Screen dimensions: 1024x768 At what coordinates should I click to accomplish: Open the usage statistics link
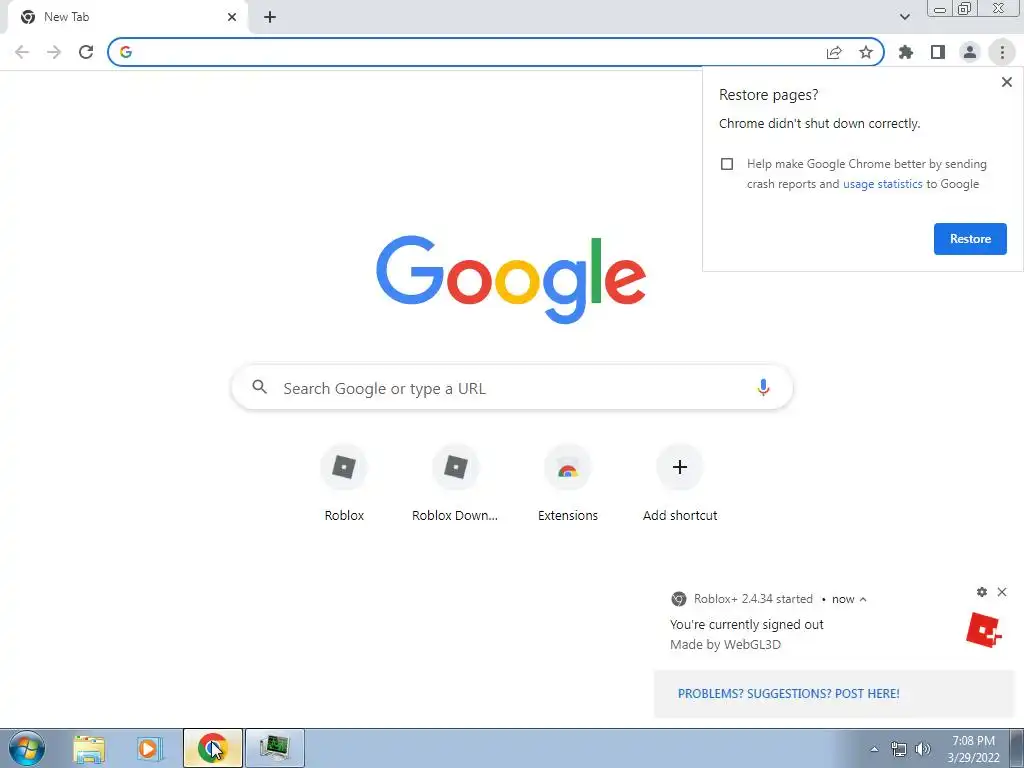(882, 184)
